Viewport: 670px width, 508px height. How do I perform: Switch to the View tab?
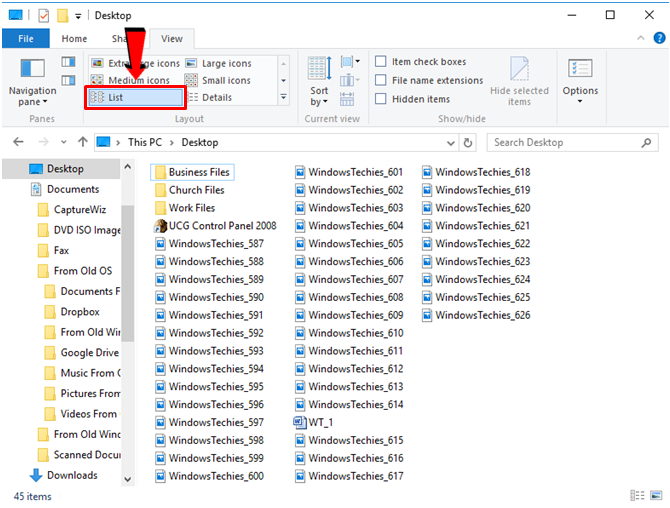click(x=172, y=38)
